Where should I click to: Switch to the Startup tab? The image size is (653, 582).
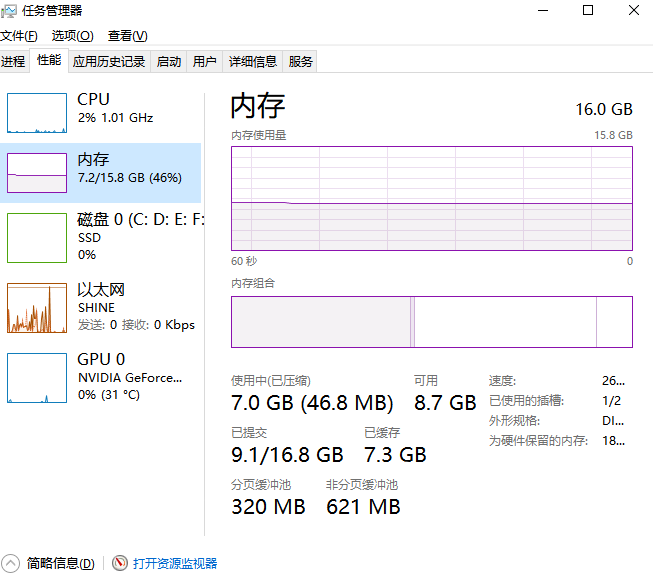[169, 62]
